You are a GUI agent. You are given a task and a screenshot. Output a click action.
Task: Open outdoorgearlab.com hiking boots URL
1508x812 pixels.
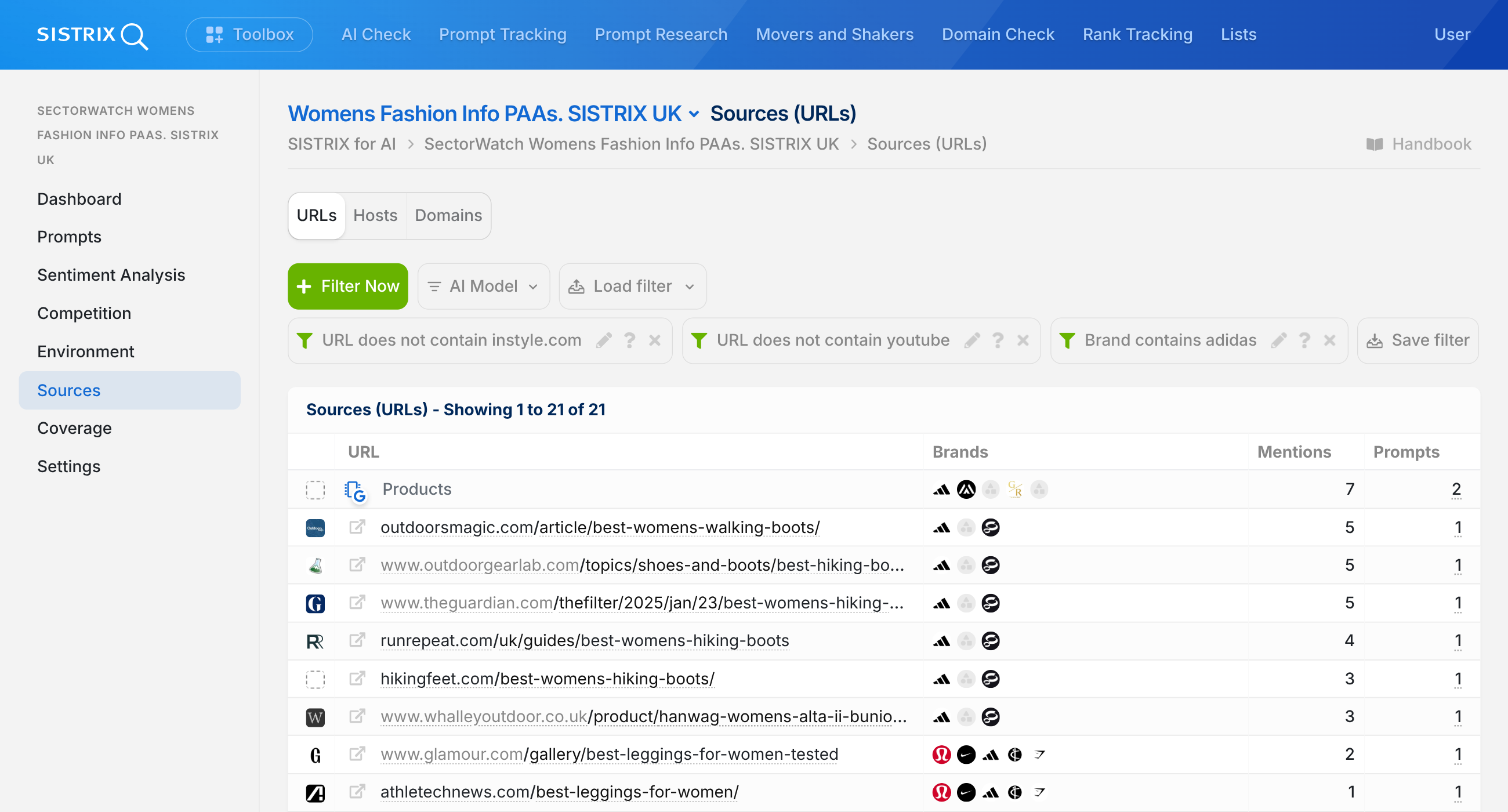[642, 565]
